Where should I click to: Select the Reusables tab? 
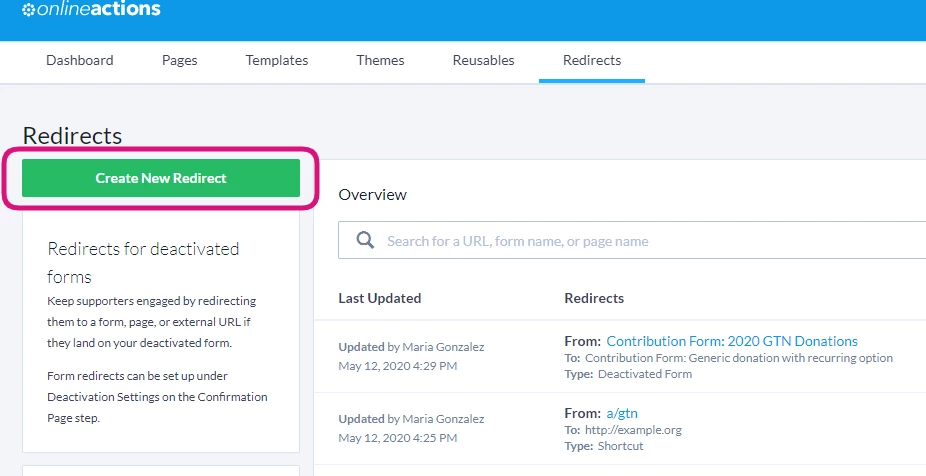click(484, 60)
